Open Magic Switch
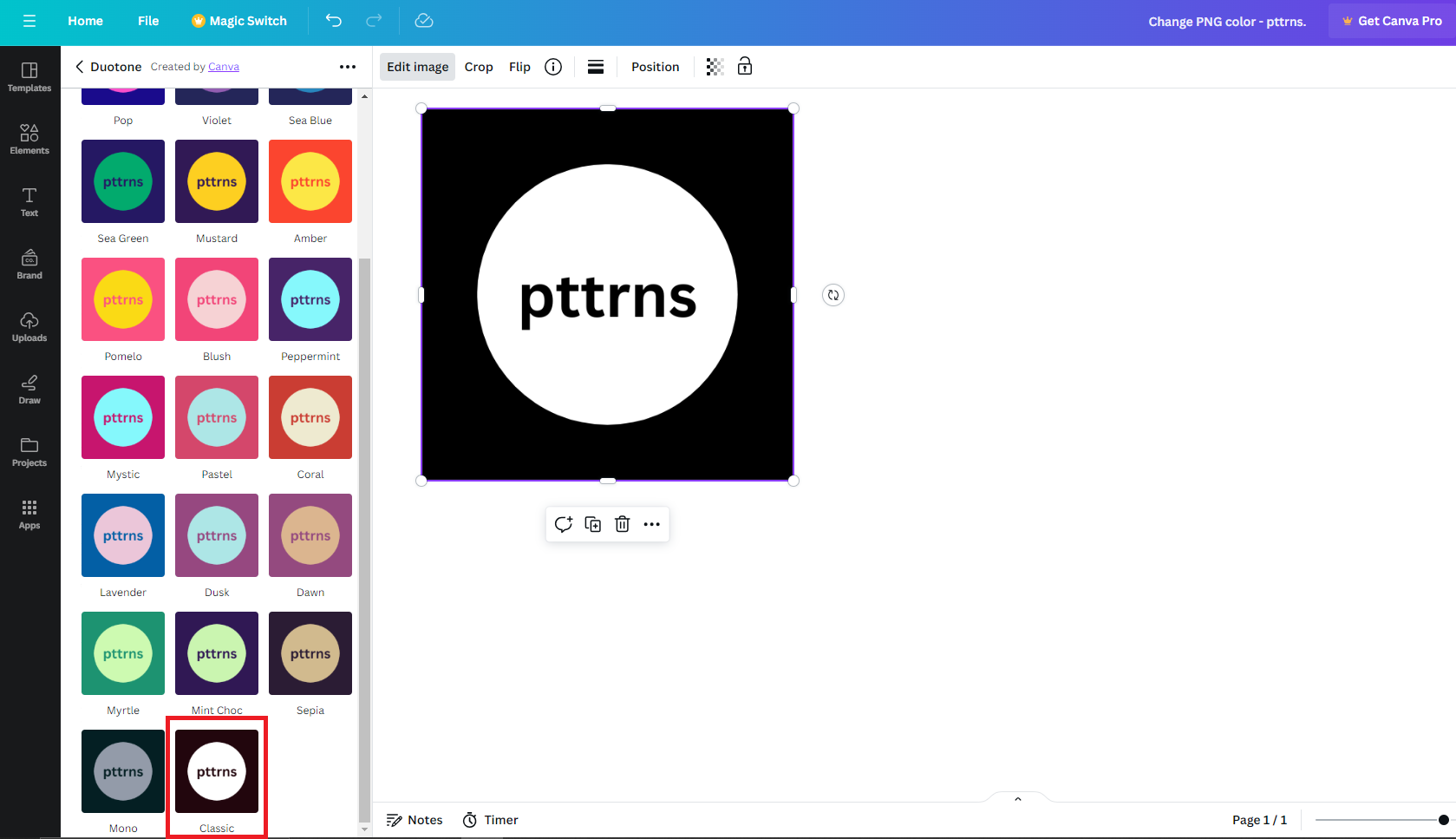Image resolution: width=1456 pixels, height=839 pixels. tap(239, 21)
